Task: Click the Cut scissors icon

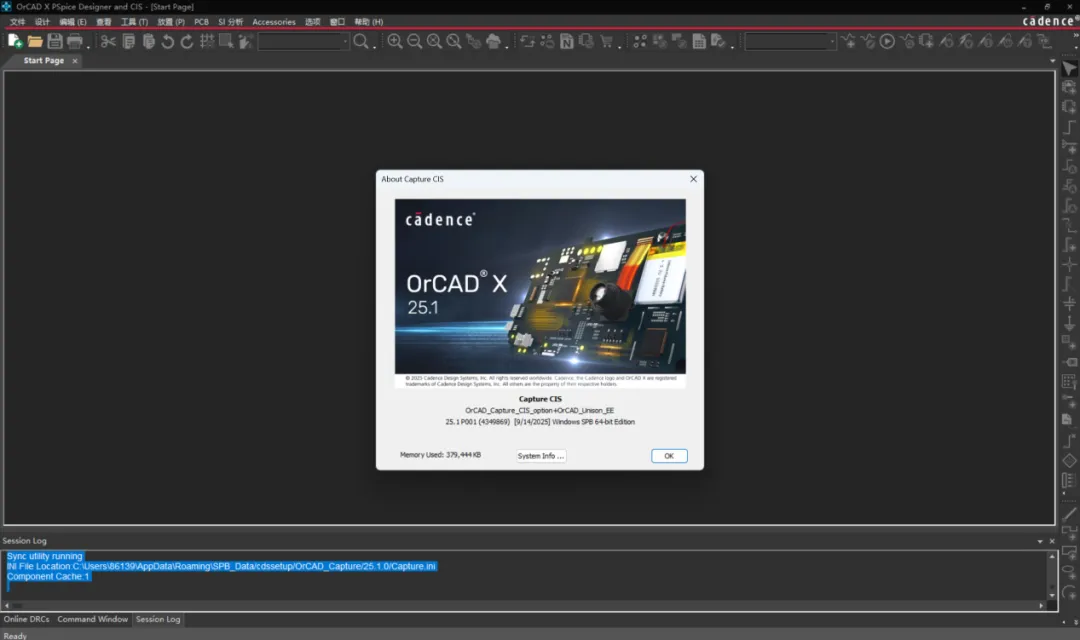Action: [108, 41]
